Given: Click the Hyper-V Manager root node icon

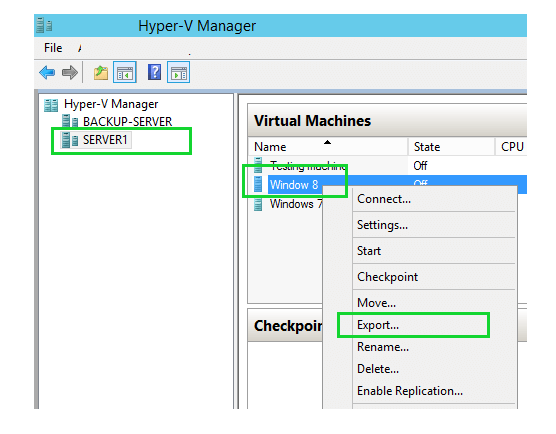Looking at the screenshot, I should (x=51, y=105).
